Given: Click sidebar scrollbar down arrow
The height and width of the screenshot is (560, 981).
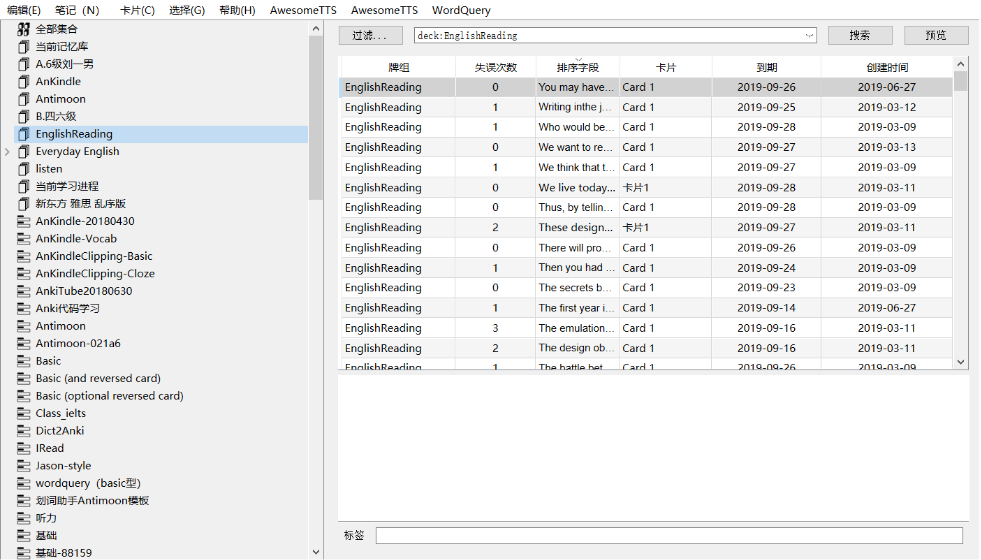Looking at the screenshot, I should click(x=316, y=552).
